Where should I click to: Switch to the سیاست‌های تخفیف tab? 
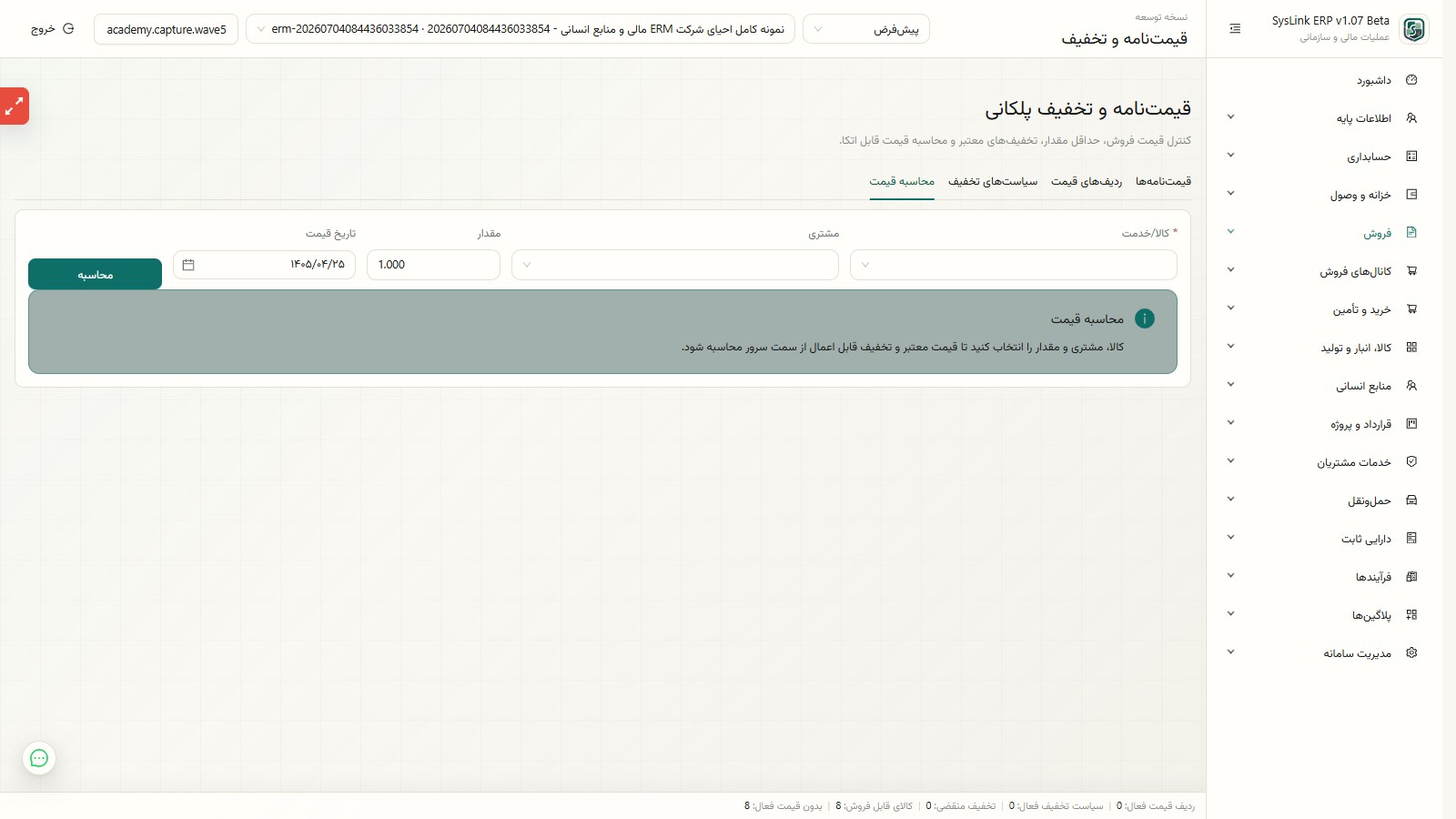[993, 181]
